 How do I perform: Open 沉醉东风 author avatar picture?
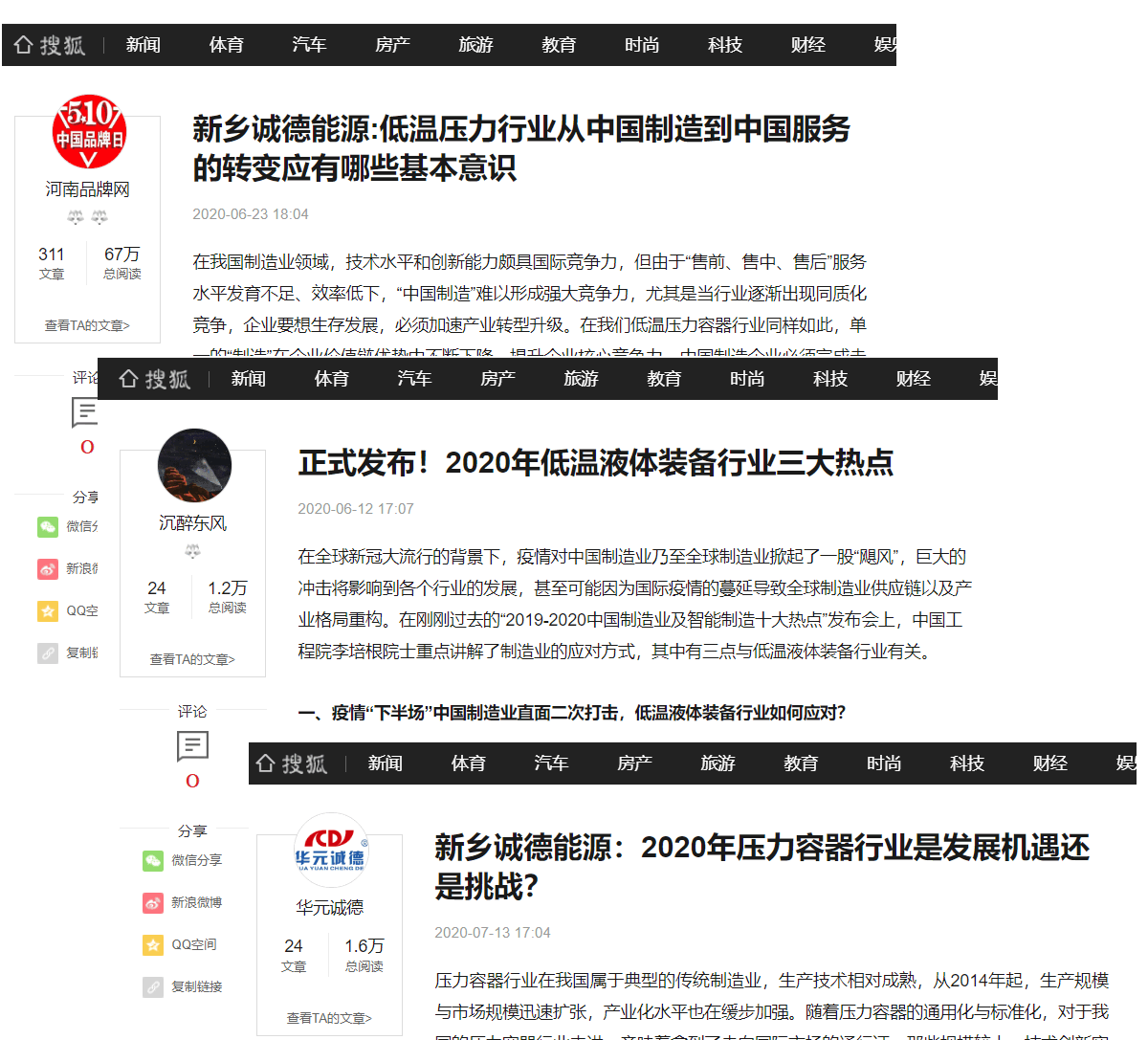point(194,466)
